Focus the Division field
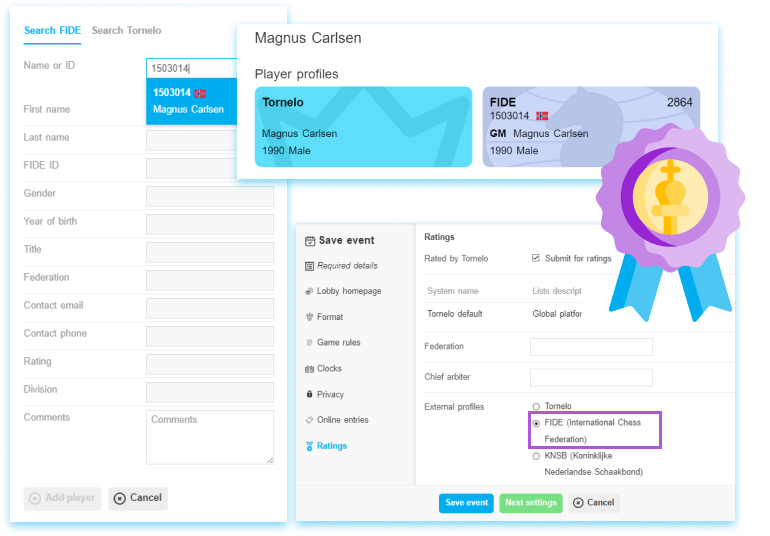This screenshot has width=770, height=536. coord(210,393)
